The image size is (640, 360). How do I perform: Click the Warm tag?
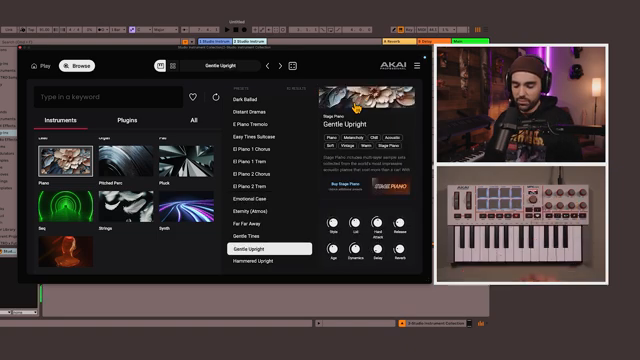tap(366, 146)
